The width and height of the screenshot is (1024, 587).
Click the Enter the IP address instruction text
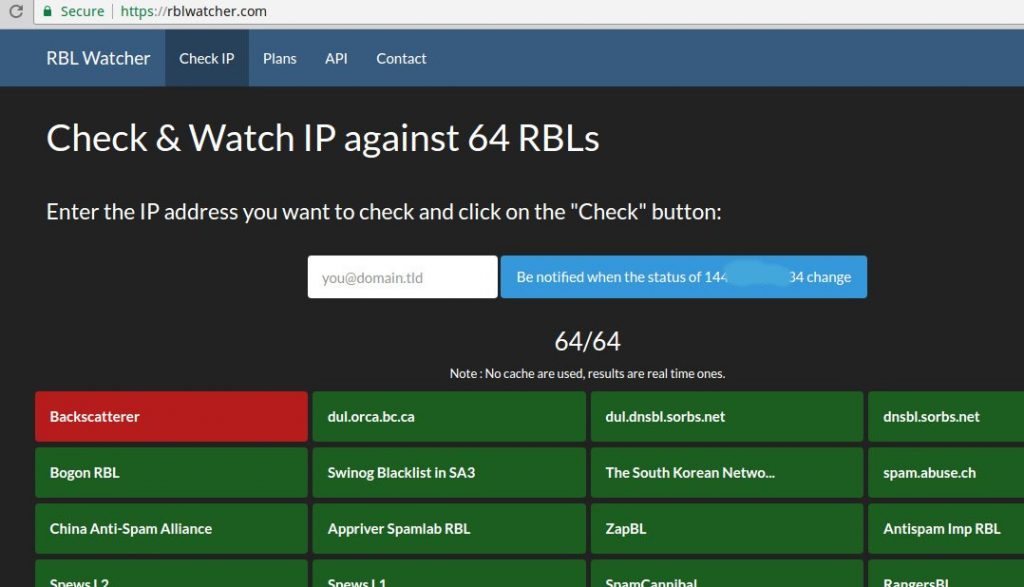coord(384,212)
